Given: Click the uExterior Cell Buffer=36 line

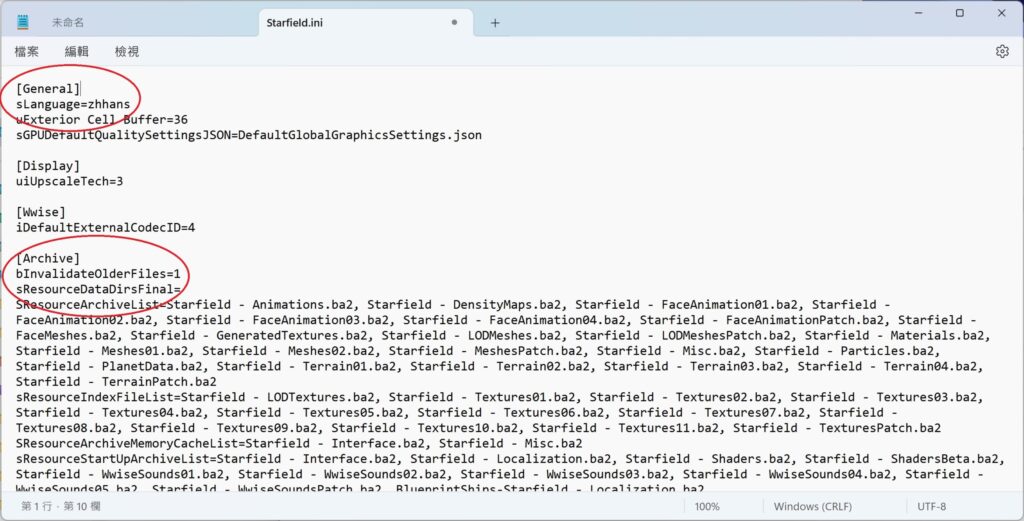Looking at the screenshot, I should [102, 119].
